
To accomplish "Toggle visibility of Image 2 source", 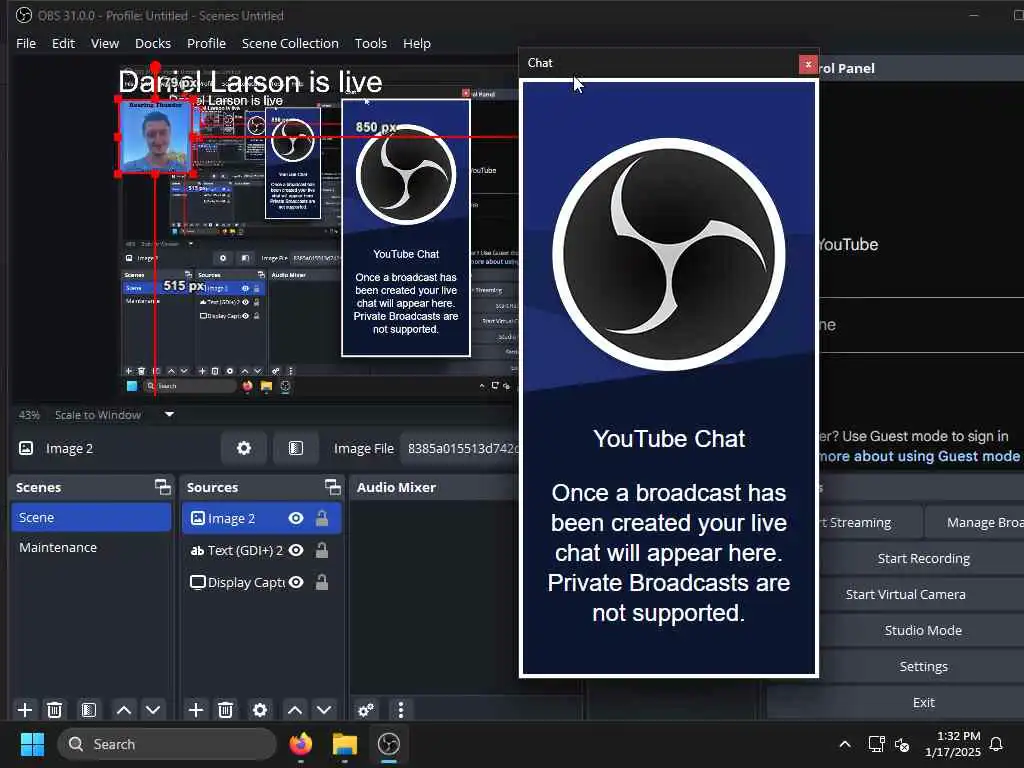I will 296,518.
